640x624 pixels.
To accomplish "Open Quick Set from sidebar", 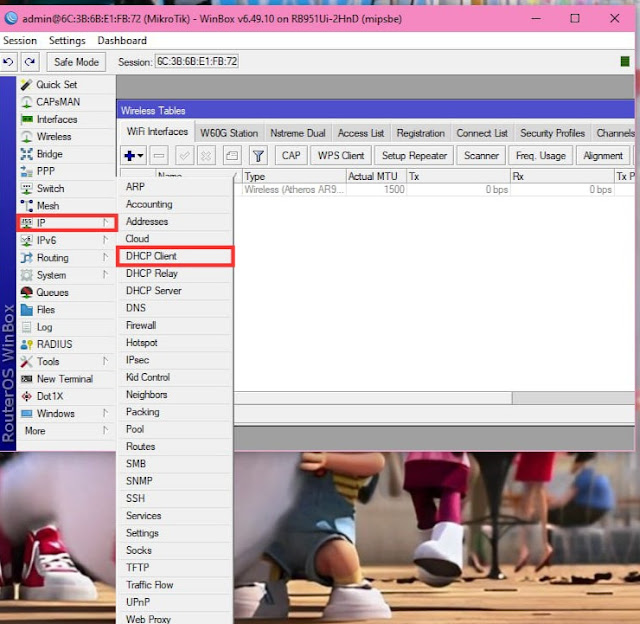I will pos(66,84).
